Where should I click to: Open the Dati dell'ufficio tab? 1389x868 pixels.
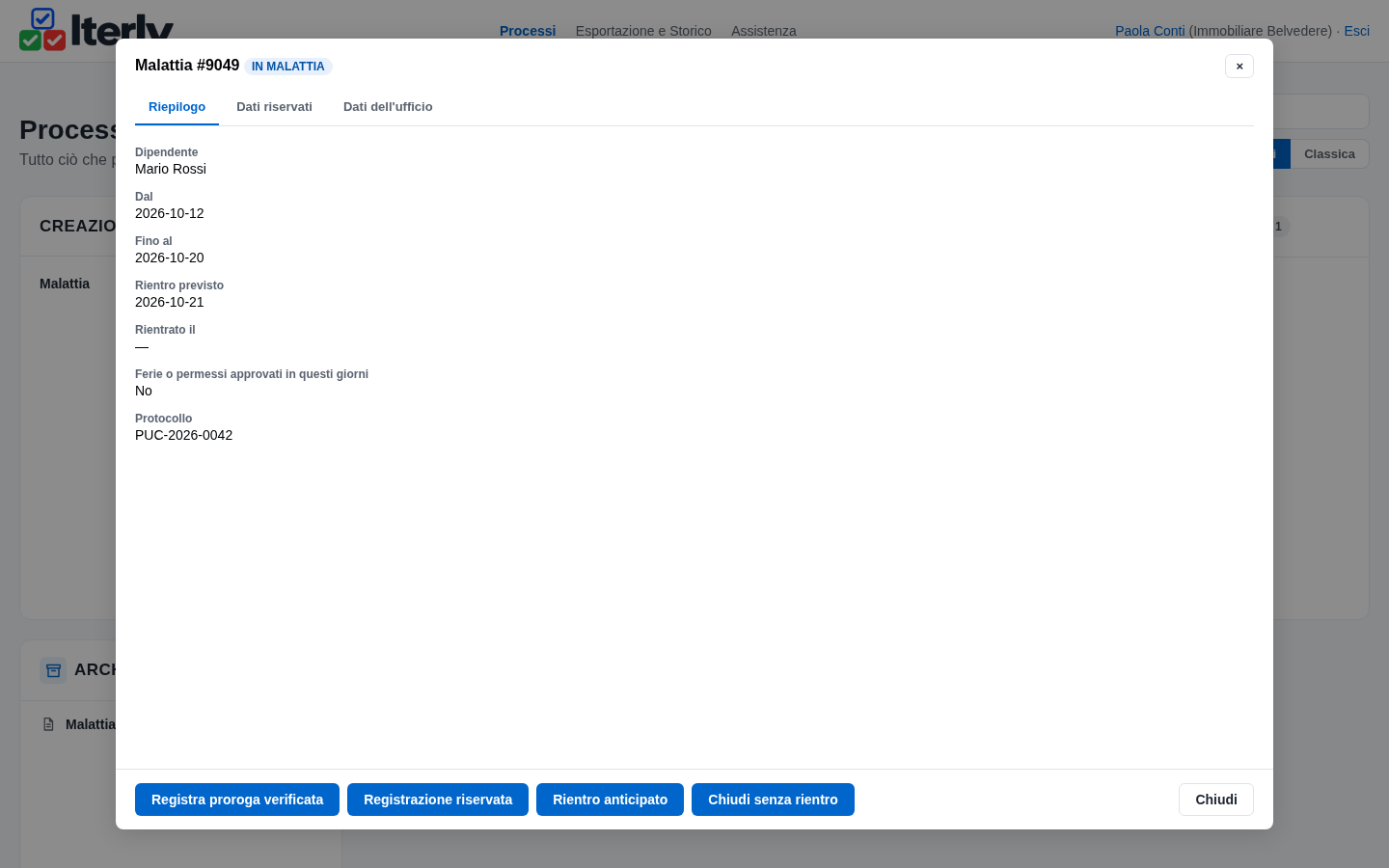click(x=388, y=107)
